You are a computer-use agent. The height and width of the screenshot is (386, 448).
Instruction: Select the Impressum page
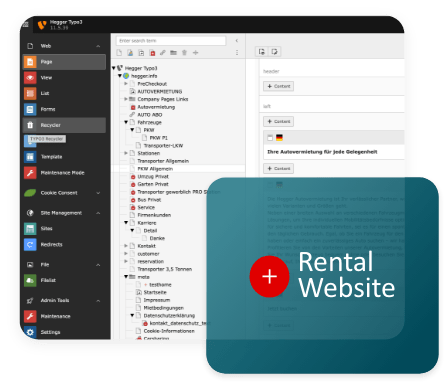click(x=157, y=300)
